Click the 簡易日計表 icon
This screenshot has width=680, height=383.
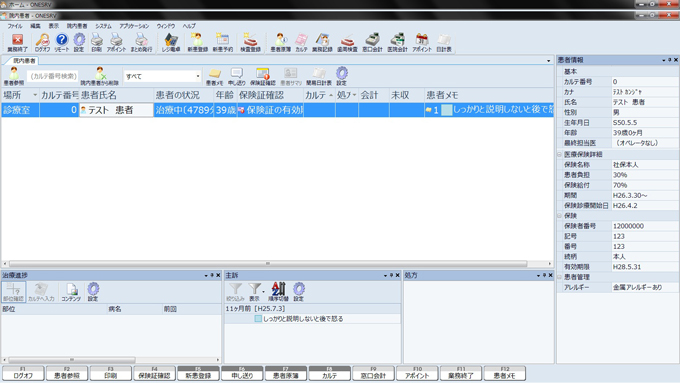319,76
